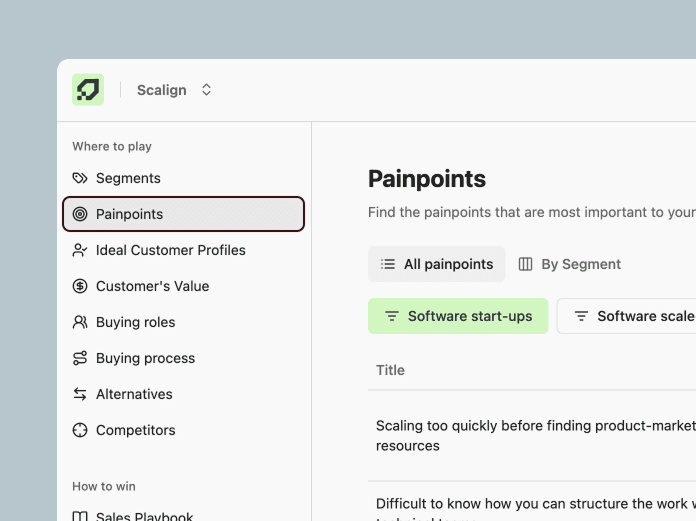
Task: Open Sales Playbook in the sidebar
Action: 183,516
